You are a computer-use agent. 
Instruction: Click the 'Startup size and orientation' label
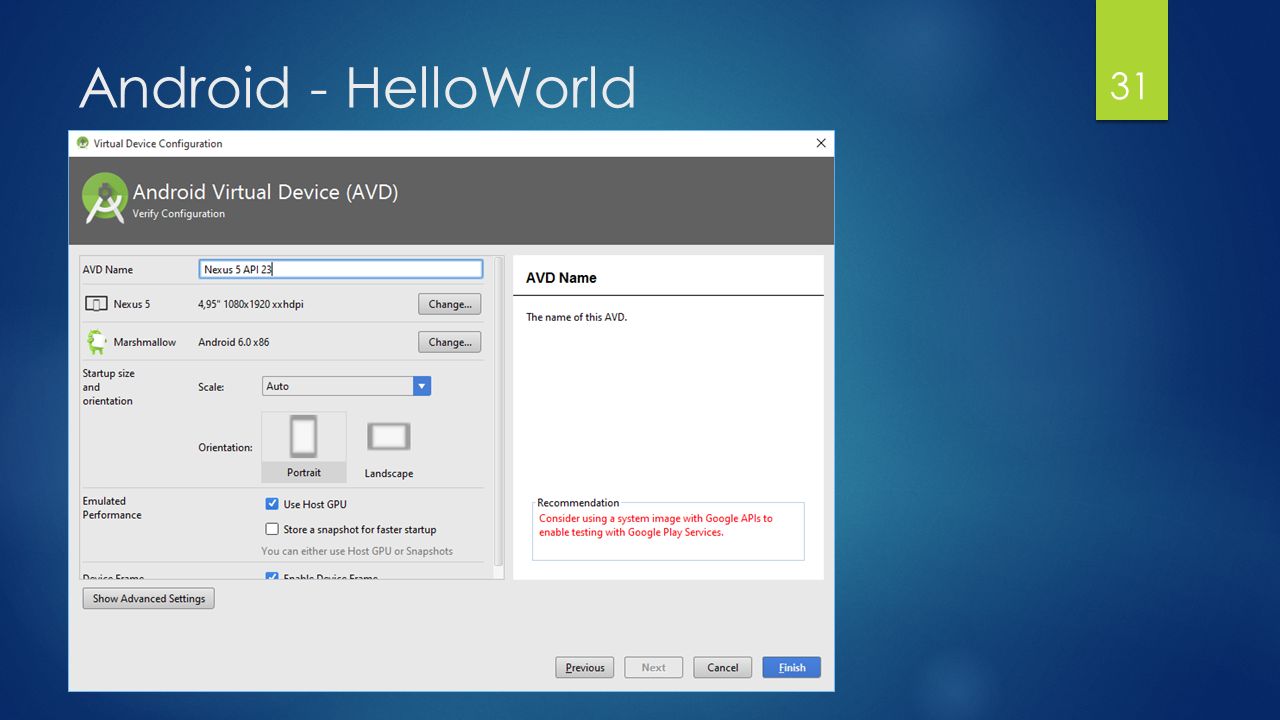[108, 387]
